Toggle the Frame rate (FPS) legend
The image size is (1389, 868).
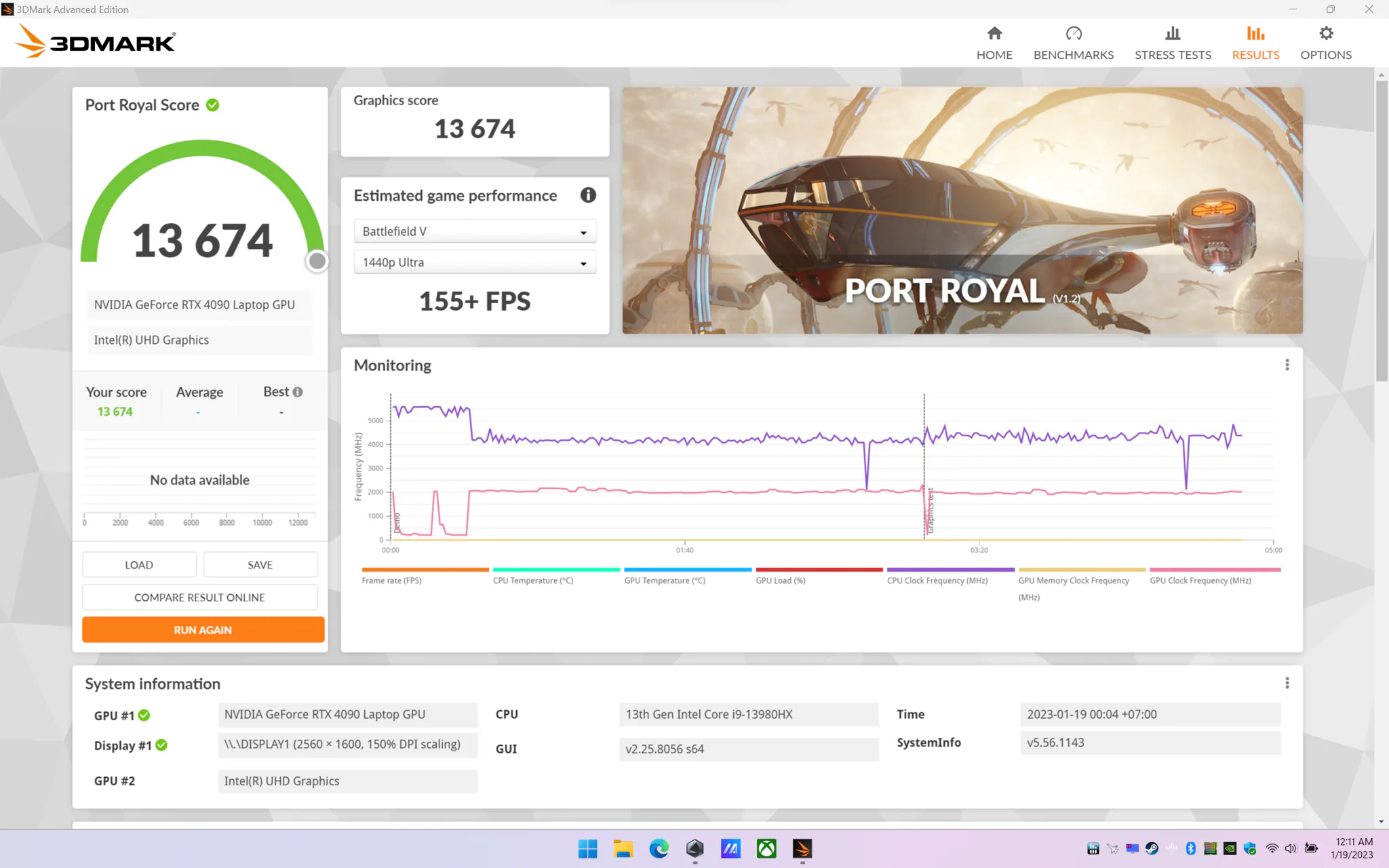pos(425,576)
